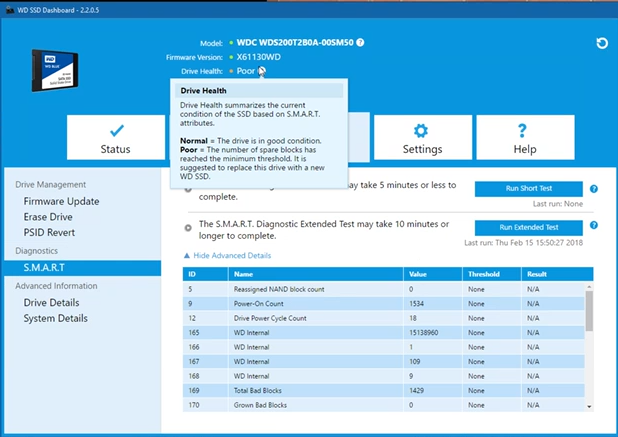
Task: Select the Short Test radio button
Action: pyautogui.click(x=188, y=190)
